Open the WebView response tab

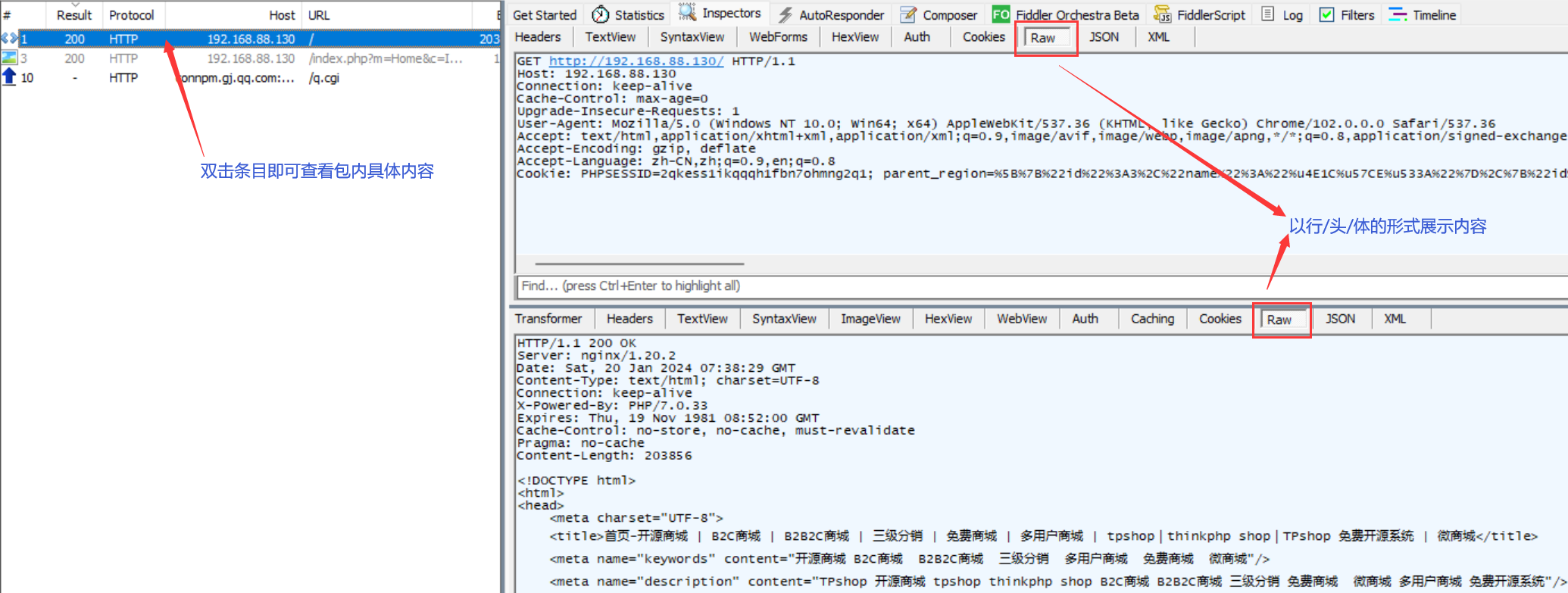pyautogui.click(x=1022, y=319)
